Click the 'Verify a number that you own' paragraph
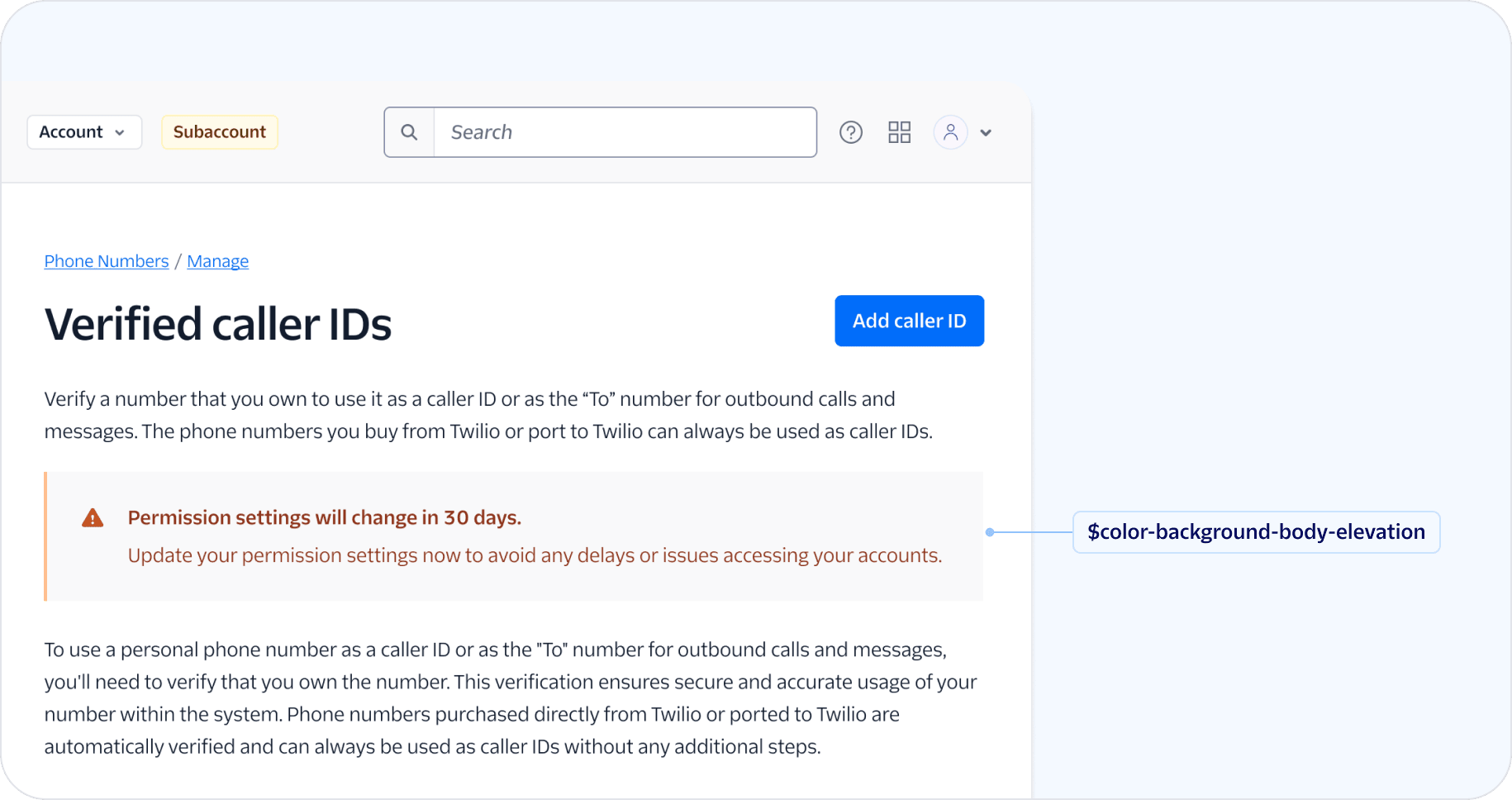 click(x=487, y=415)
